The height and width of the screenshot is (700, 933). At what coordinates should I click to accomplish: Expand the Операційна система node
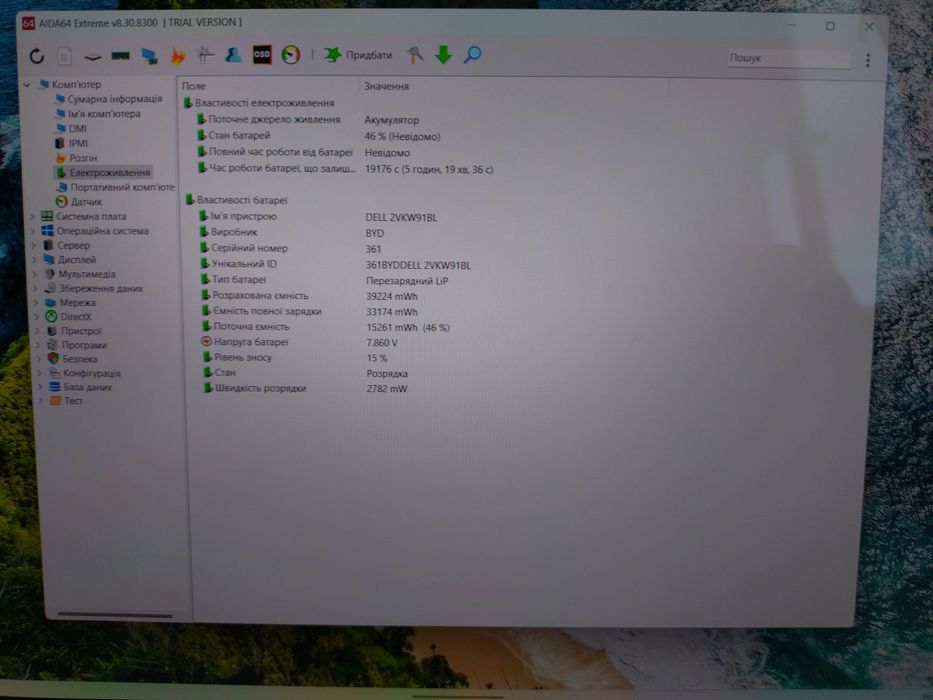click(33, 231)
